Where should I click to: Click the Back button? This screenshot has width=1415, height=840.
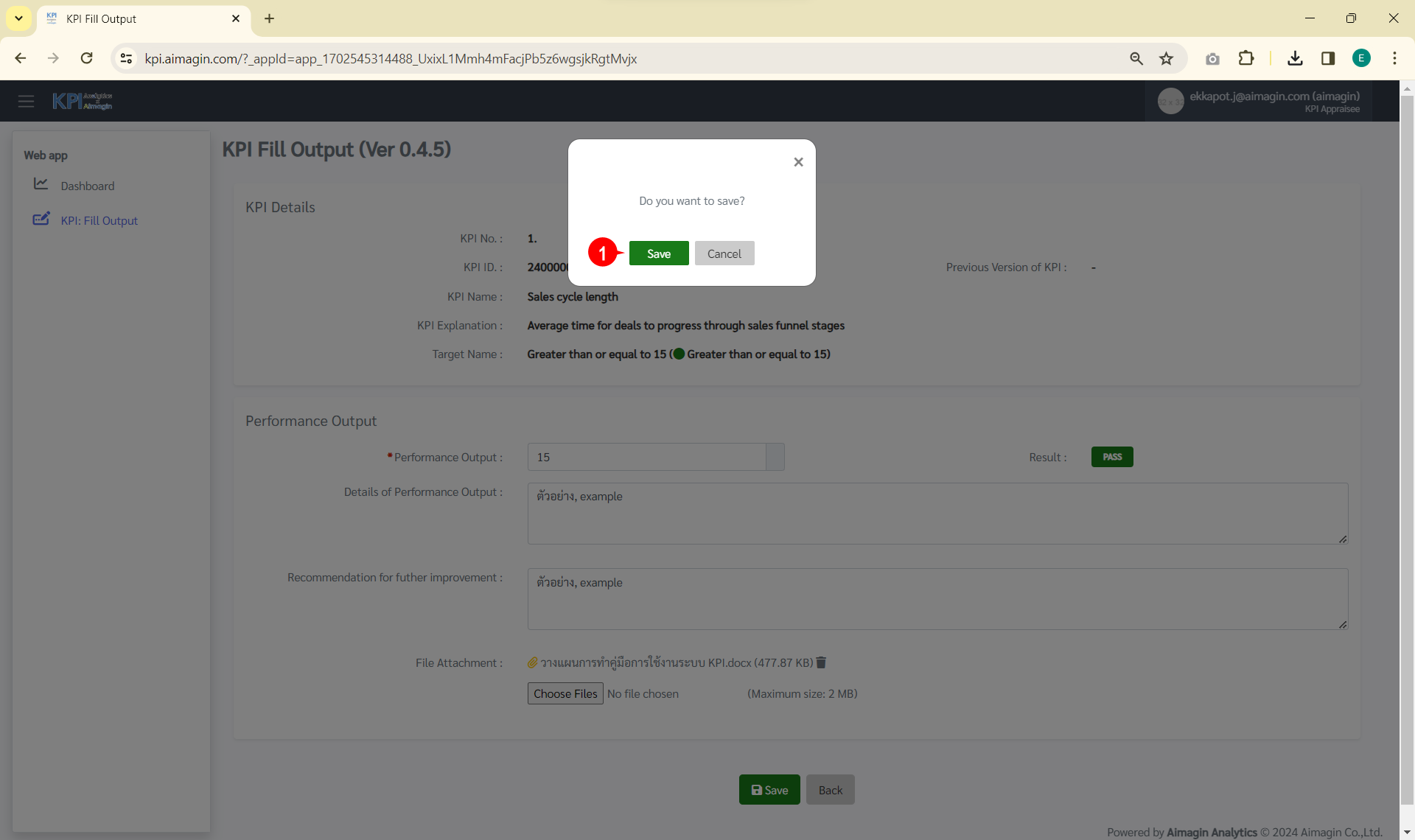(x=830, y=790)
